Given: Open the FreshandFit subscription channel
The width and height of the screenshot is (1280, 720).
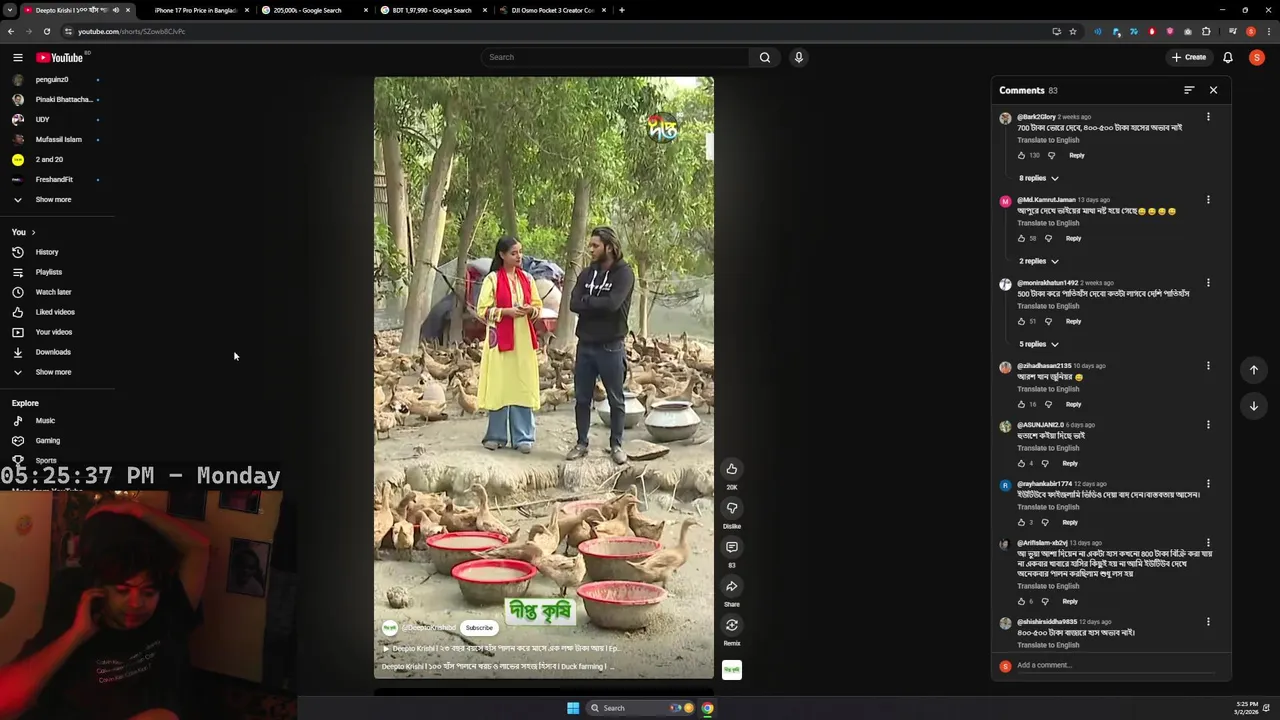Looking at the screenshot, I should [54, 180].
